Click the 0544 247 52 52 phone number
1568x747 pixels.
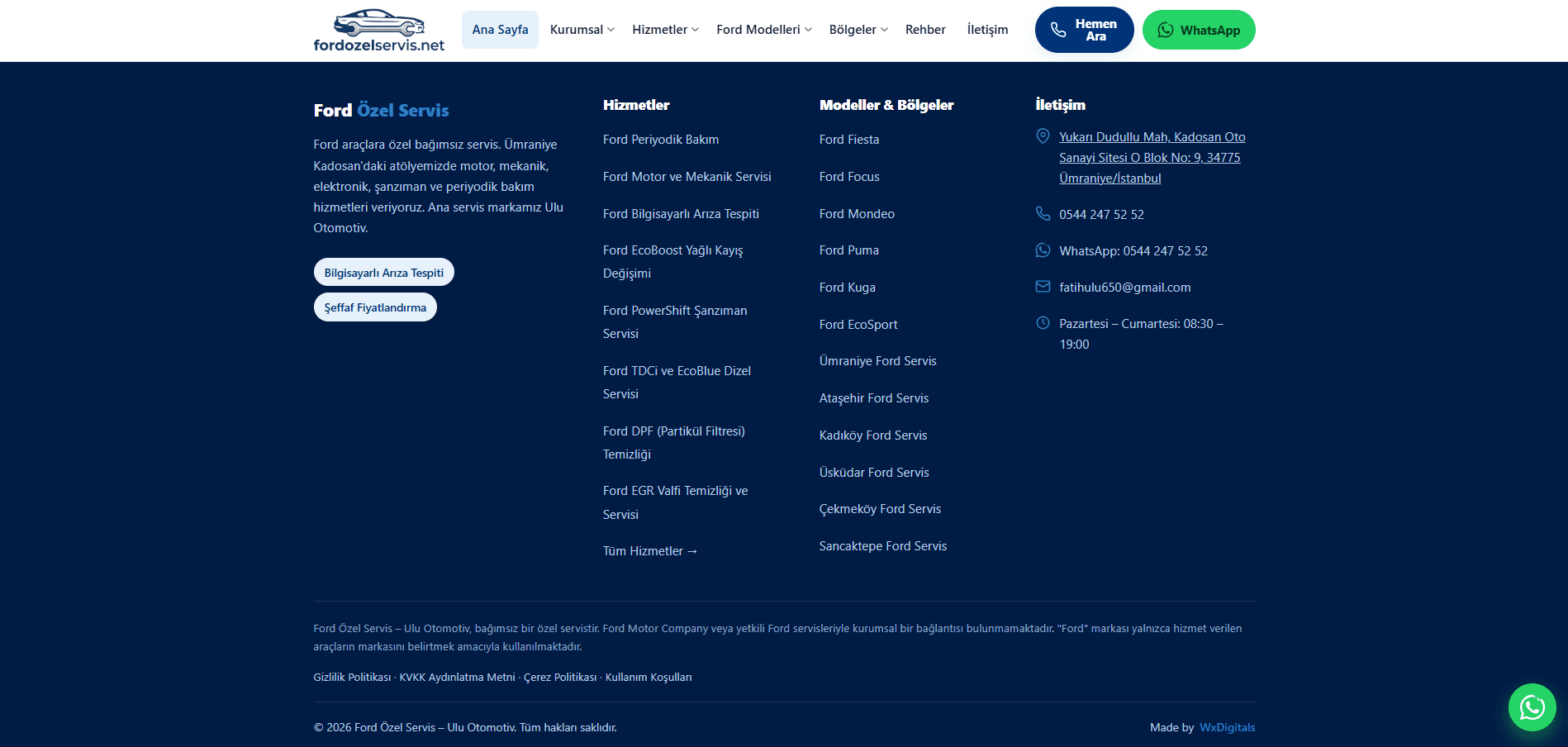pos(1102,215)
